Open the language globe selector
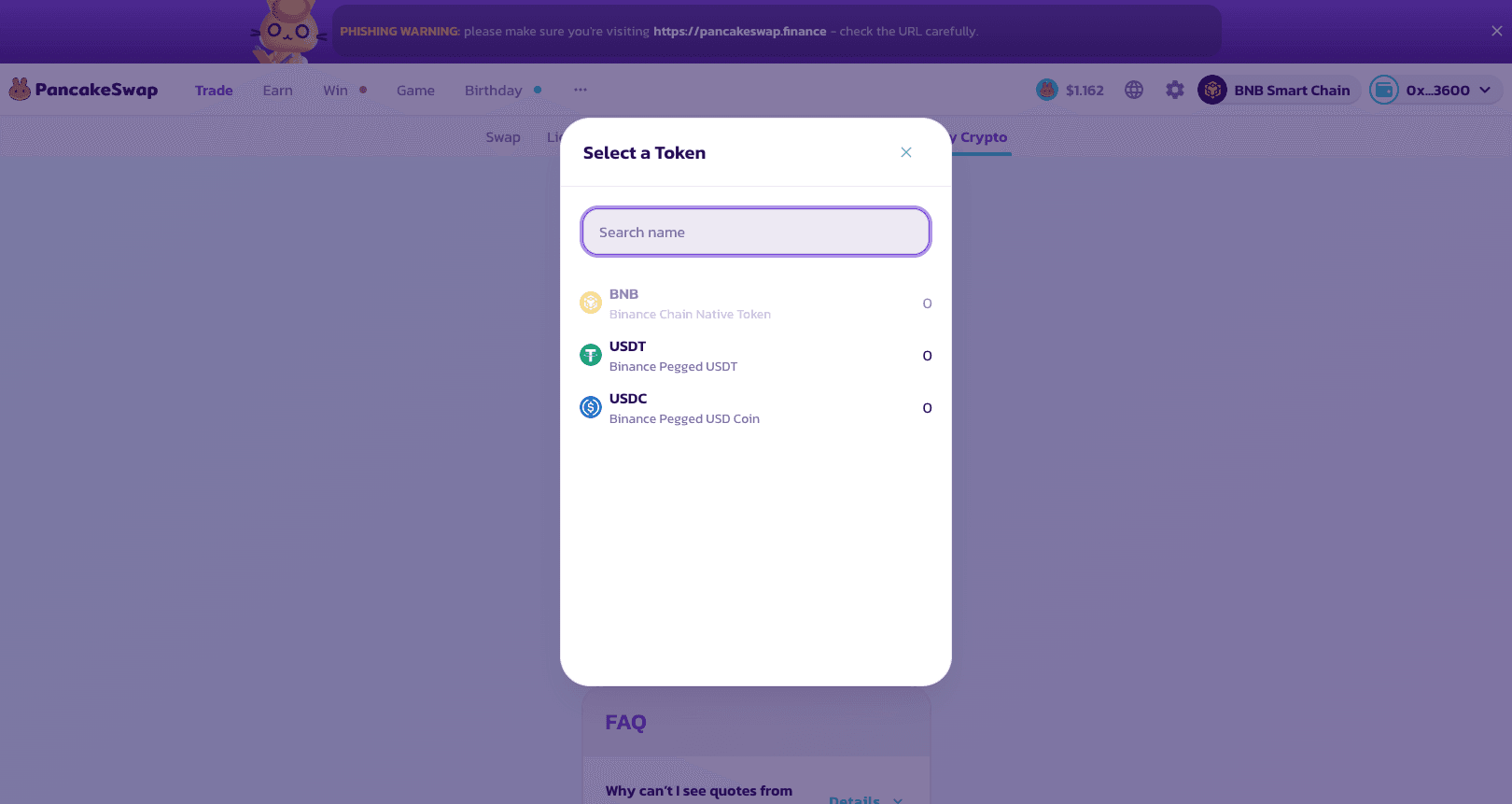Image resolution: width=1512 pixels, height=804 pixels. click(1134, 90)
